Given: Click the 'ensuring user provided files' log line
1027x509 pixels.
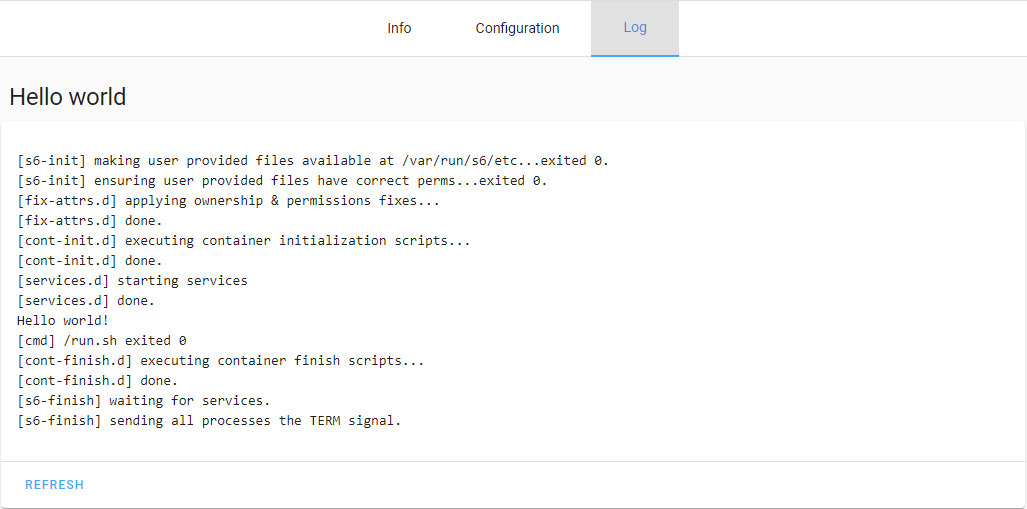Looking at the screenshot, I should [x=282, y=181].
